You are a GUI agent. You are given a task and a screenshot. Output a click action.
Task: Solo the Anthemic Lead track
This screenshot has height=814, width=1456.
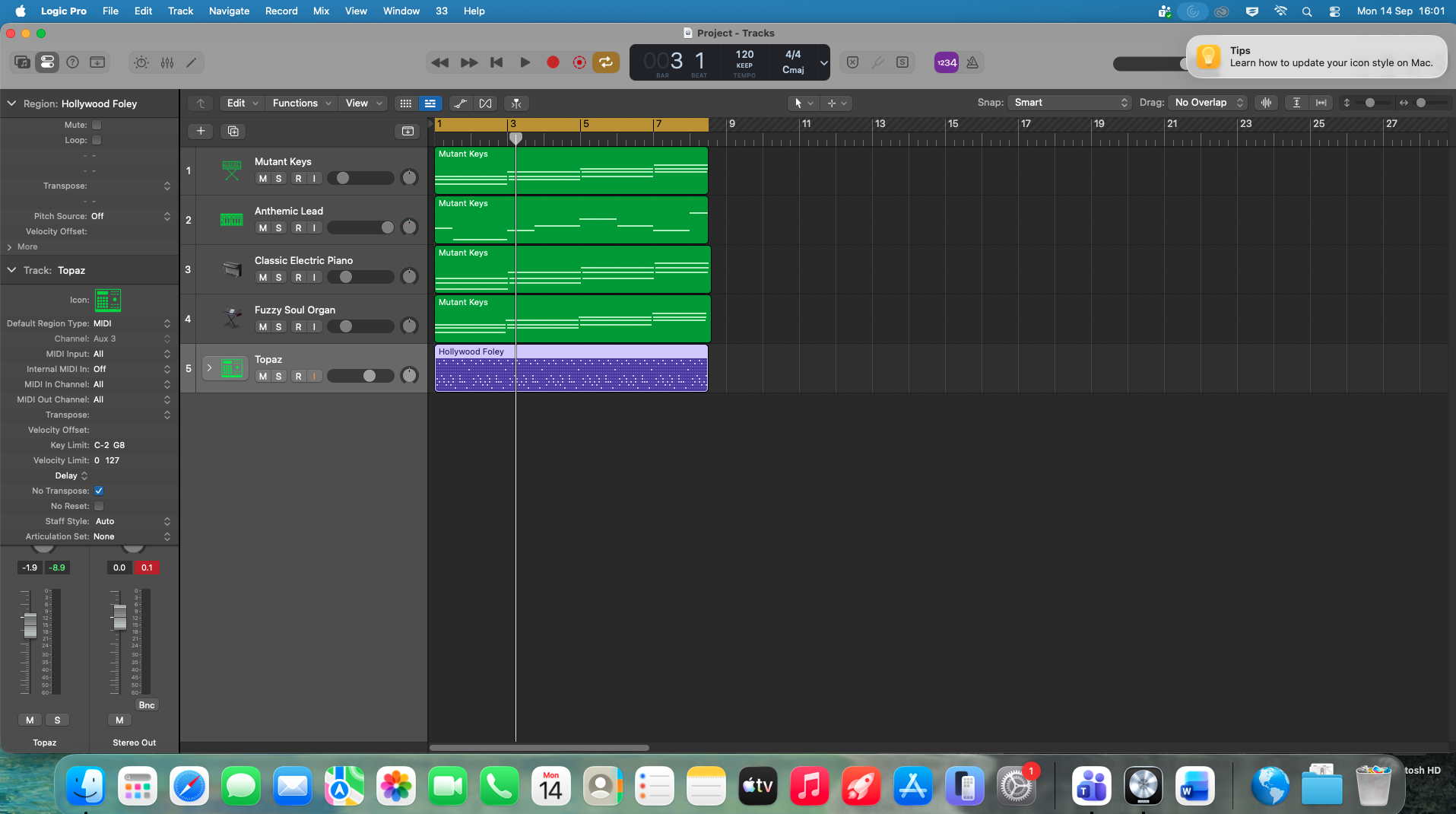pos(279,227)
